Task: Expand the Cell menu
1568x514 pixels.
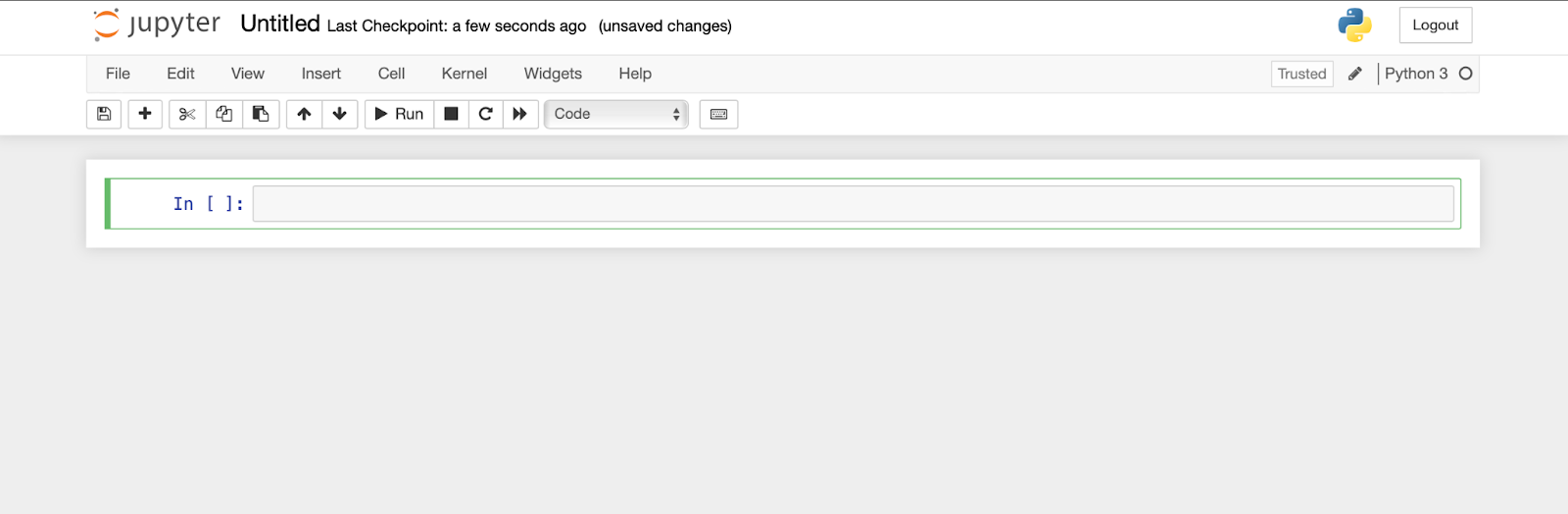Action: 391,74
